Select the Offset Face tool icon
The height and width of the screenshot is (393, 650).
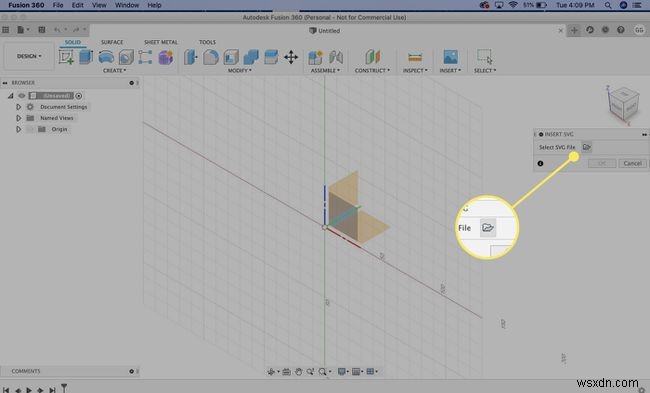[x=271, y=57]
